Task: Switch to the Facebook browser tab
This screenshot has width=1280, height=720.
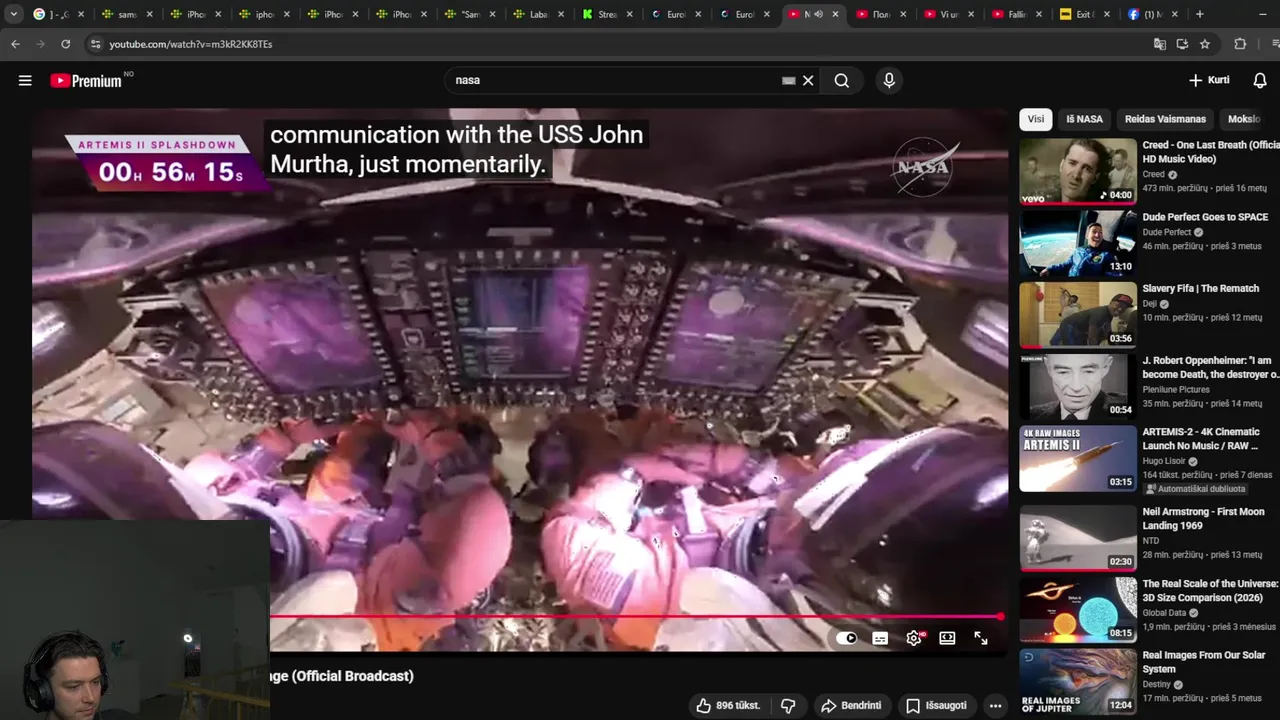Action: (1152, 14)
